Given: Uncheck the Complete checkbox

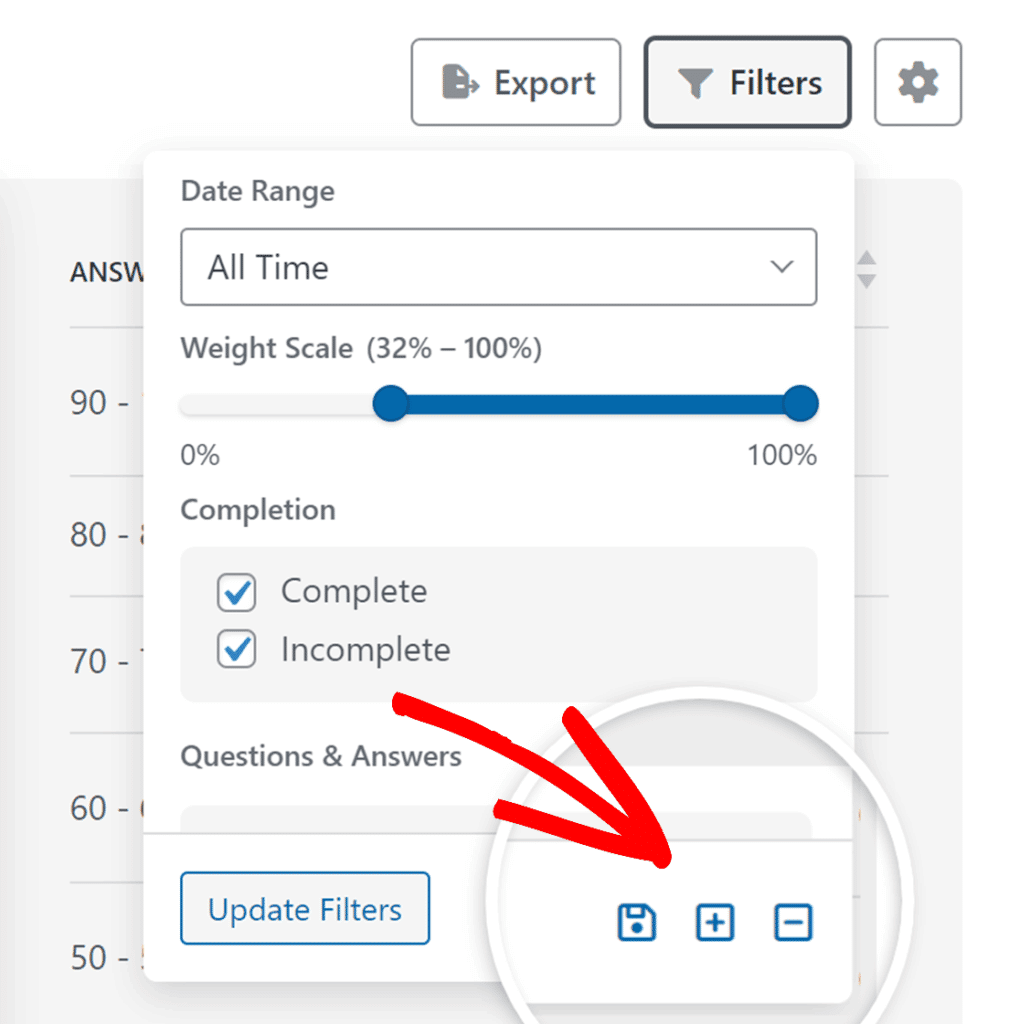Looking at the screenshot, I should (237, 592).
